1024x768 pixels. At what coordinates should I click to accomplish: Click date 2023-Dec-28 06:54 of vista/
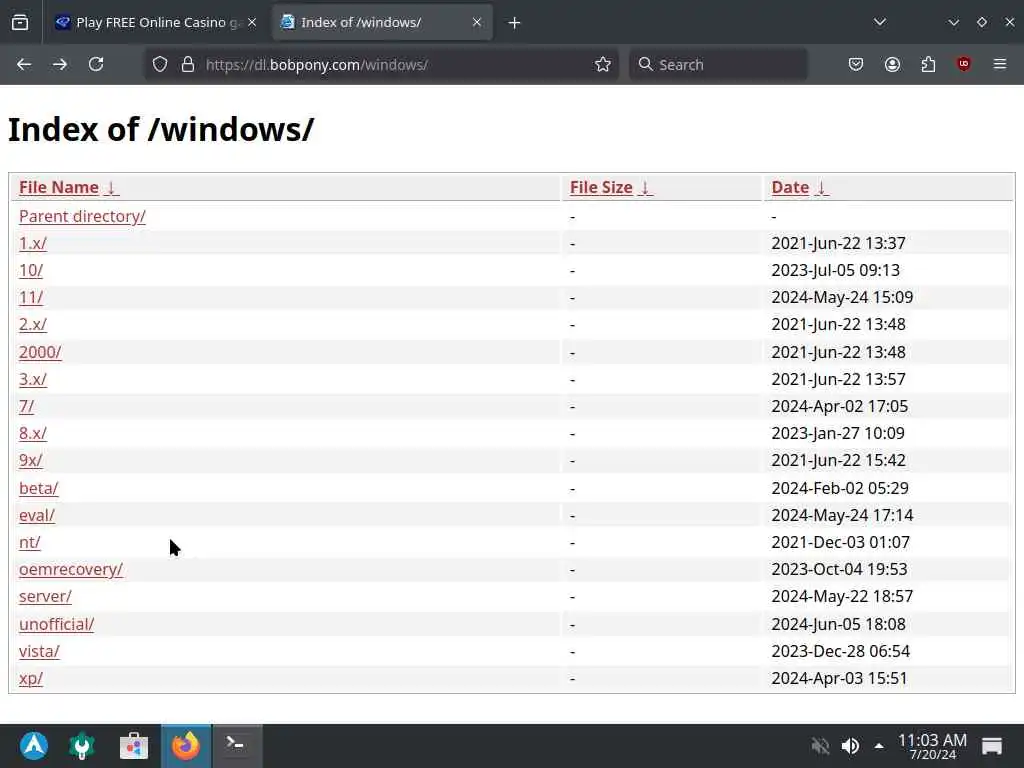pos(840,651)
